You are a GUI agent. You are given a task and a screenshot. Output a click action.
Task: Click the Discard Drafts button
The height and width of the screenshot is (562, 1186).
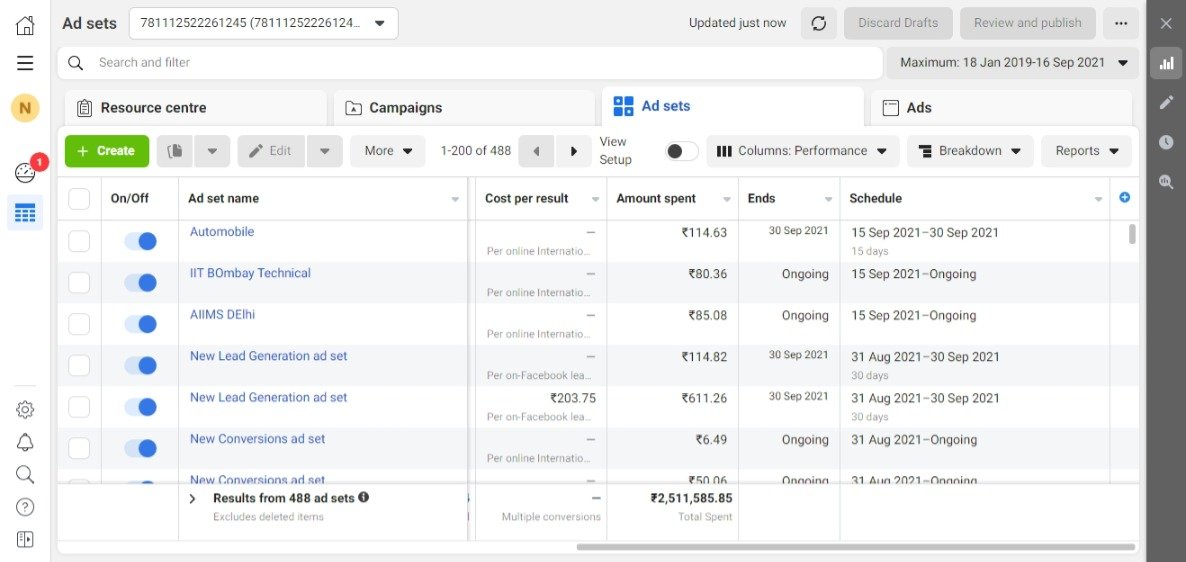pyautogui.click(x=898, y=23)
